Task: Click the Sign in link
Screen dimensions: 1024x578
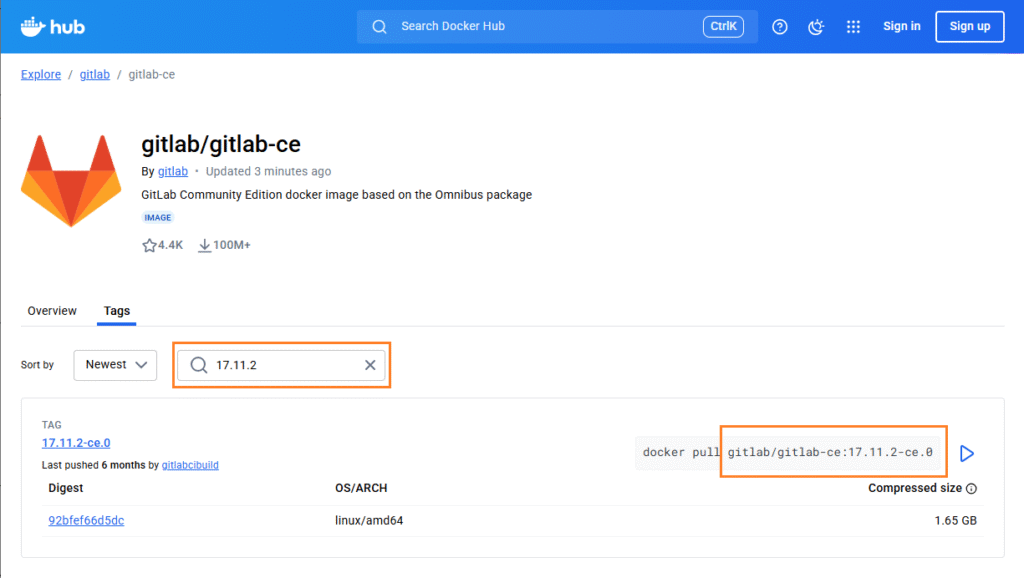Action: coord(901,27)
